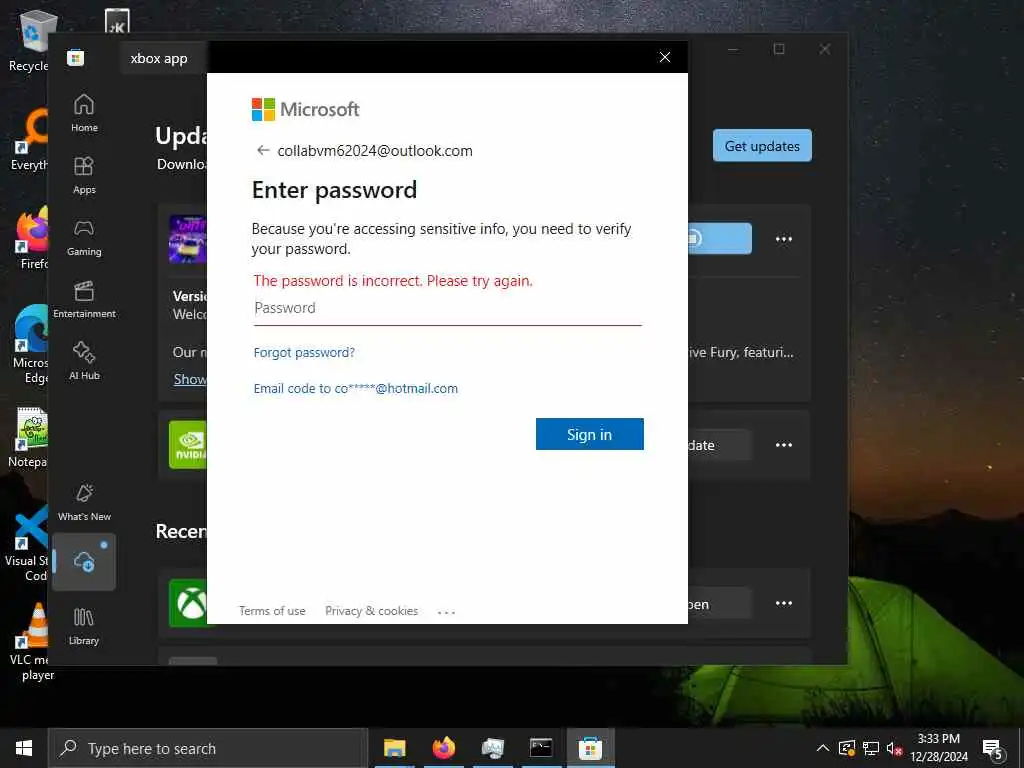Viewport: 1024px width, 768px height.
Task: Open Firefox from taskbar
Action: tap(443, 748)
